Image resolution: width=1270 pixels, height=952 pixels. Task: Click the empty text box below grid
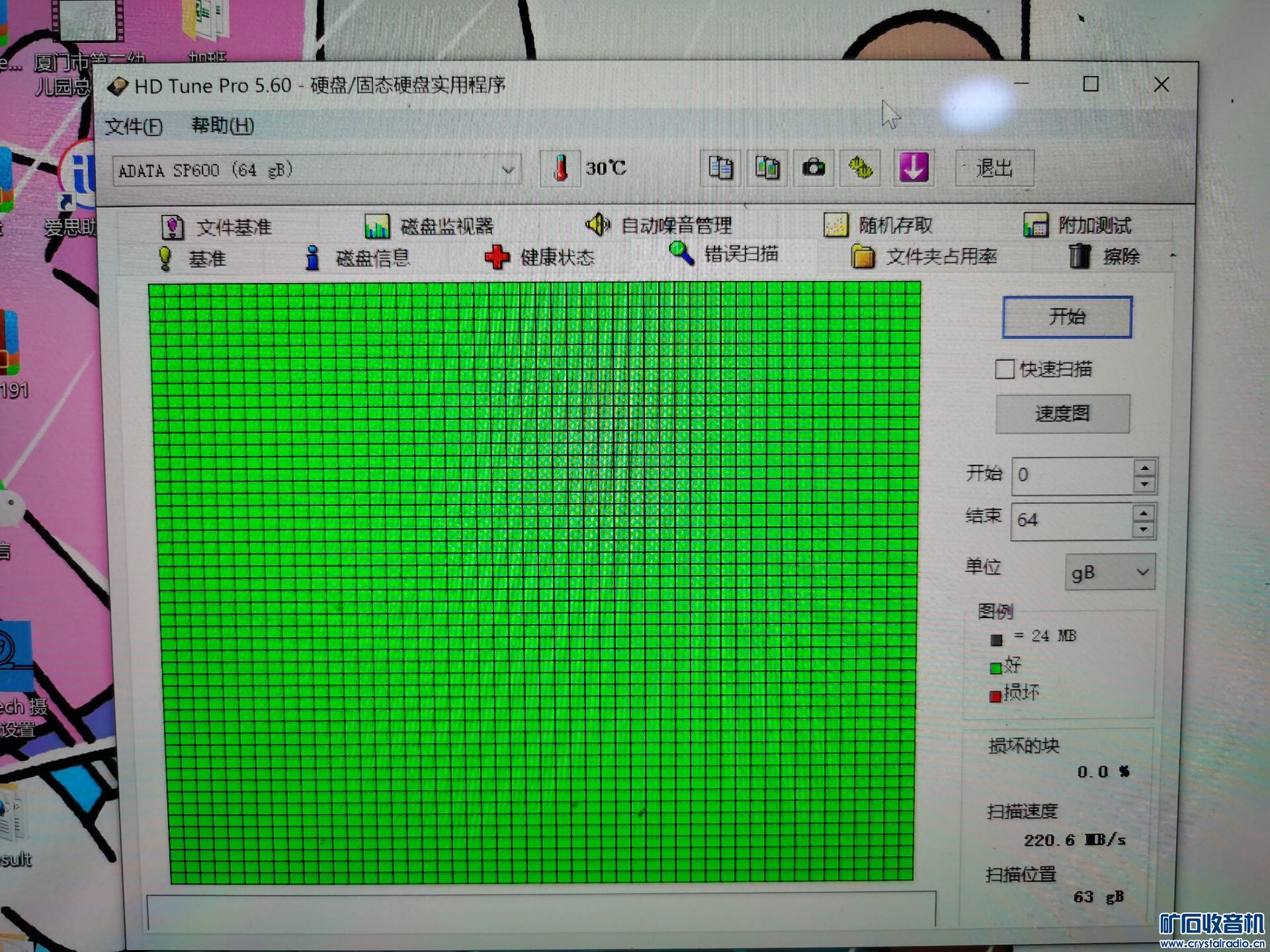pyautogui.click(x=541, y=910)
